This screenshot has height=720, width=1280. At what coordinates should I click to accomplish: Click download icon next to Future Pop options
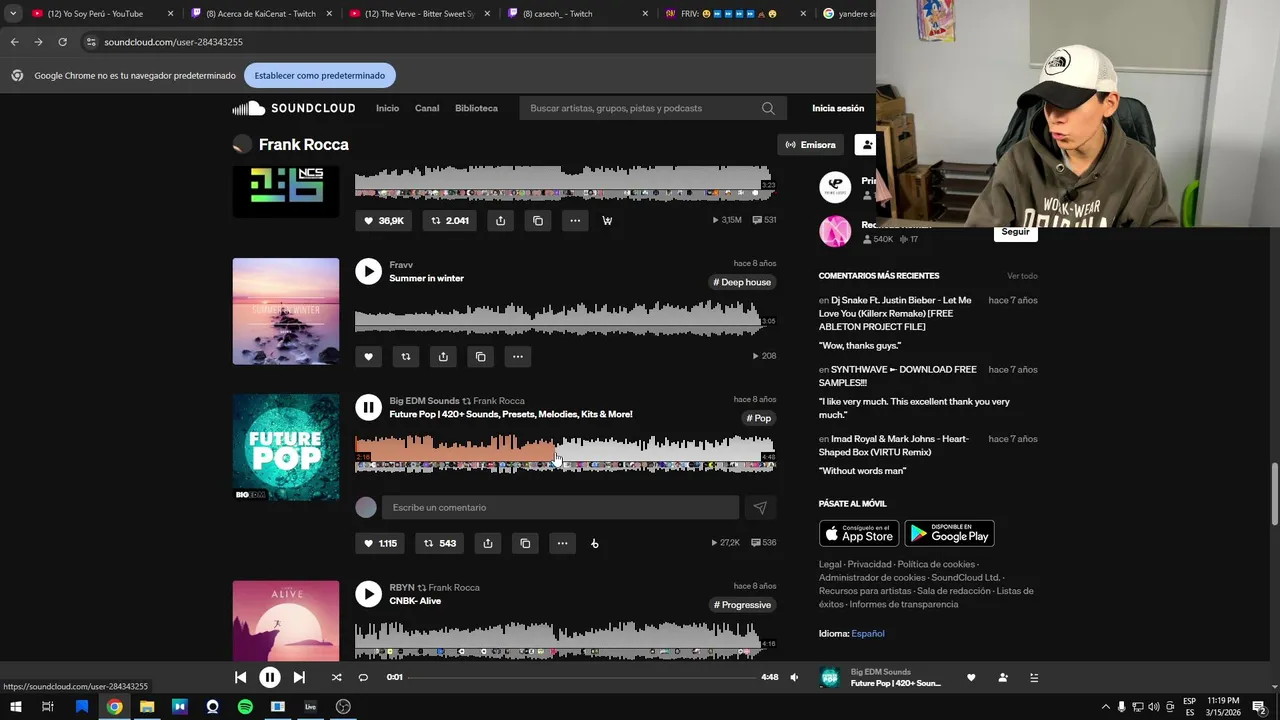[595, 543]
